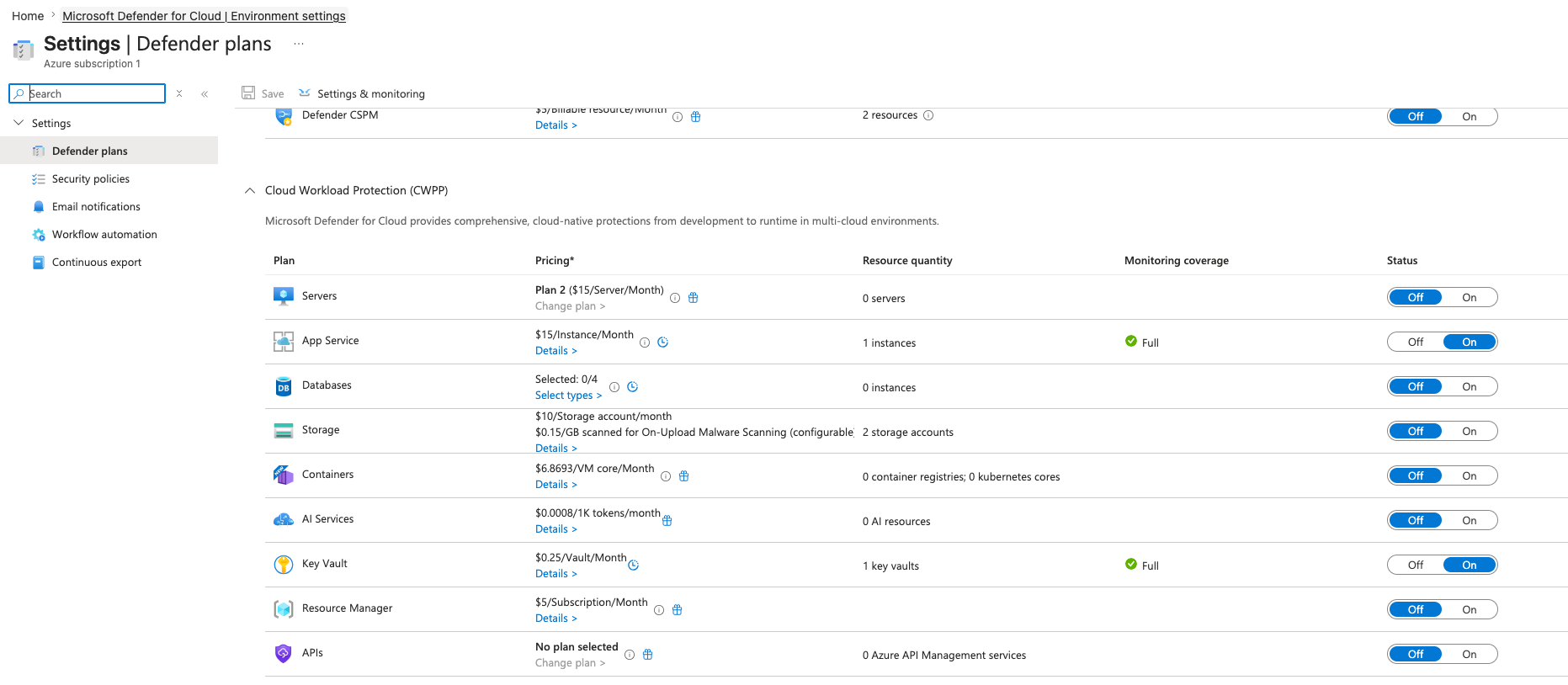This screenshot has width=1568, height=685.
Task: Turn on the Containers plan
Action: coord(1469,475)
